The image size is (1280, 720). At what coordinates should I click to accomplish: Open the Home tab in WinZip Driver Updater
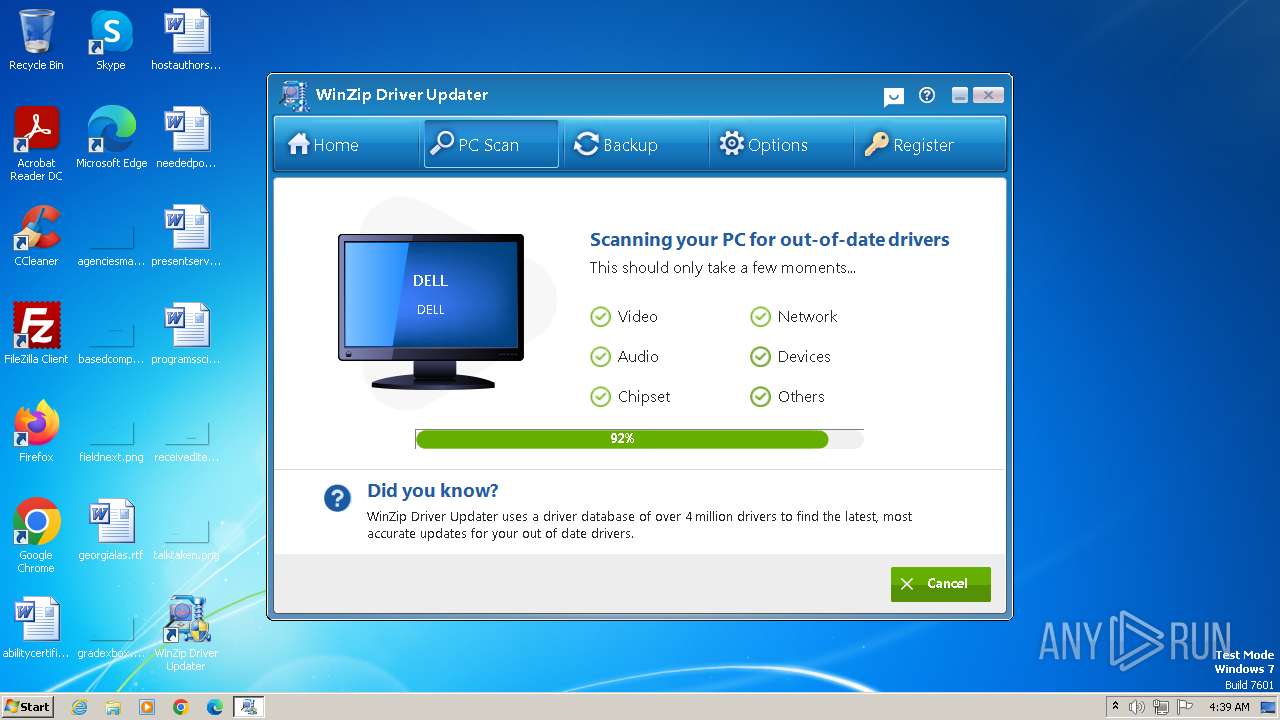click(x=345, y=145)
